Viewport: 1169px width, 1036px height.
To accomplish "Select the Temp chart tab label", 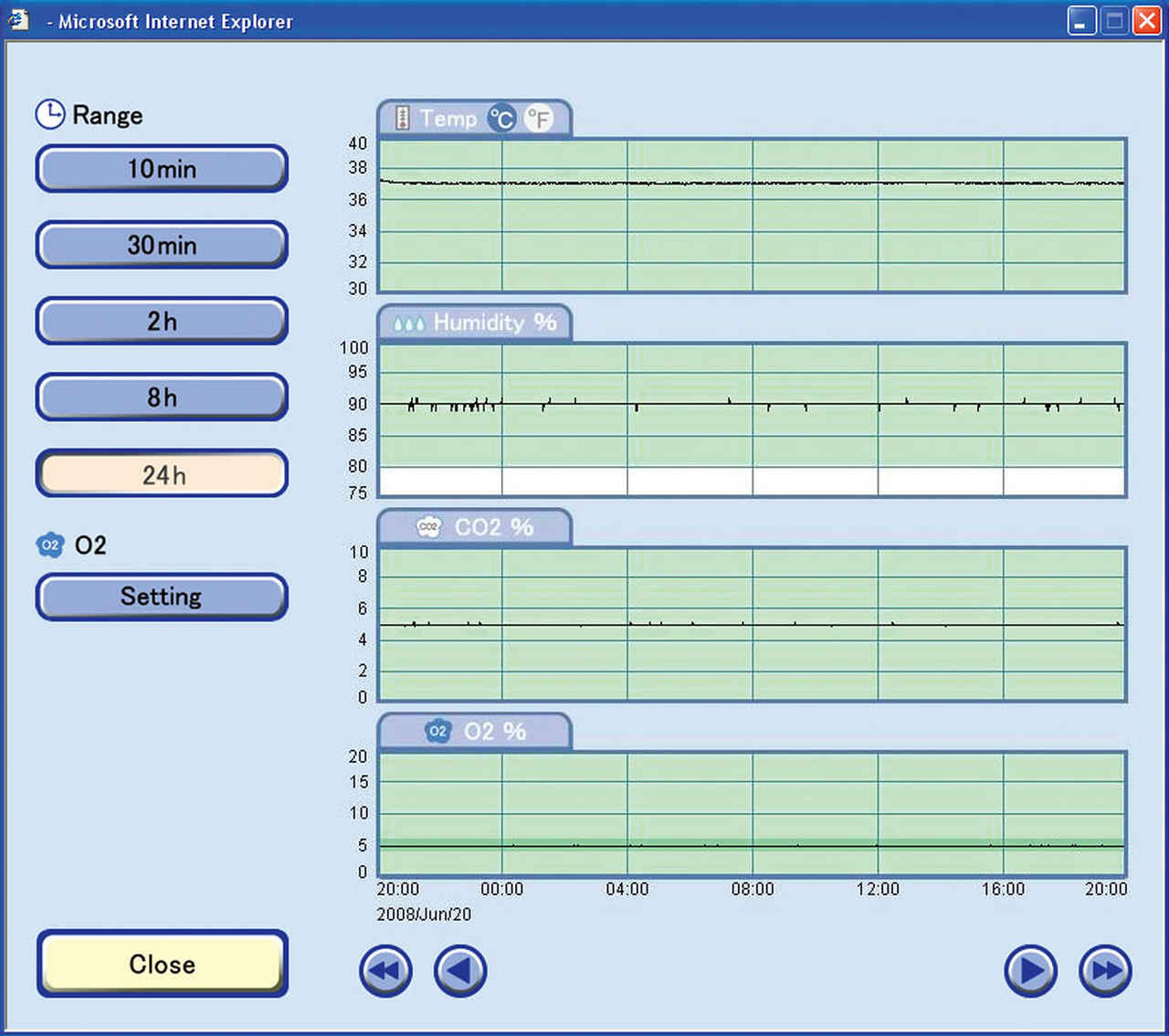I will [x=448, y=119].
